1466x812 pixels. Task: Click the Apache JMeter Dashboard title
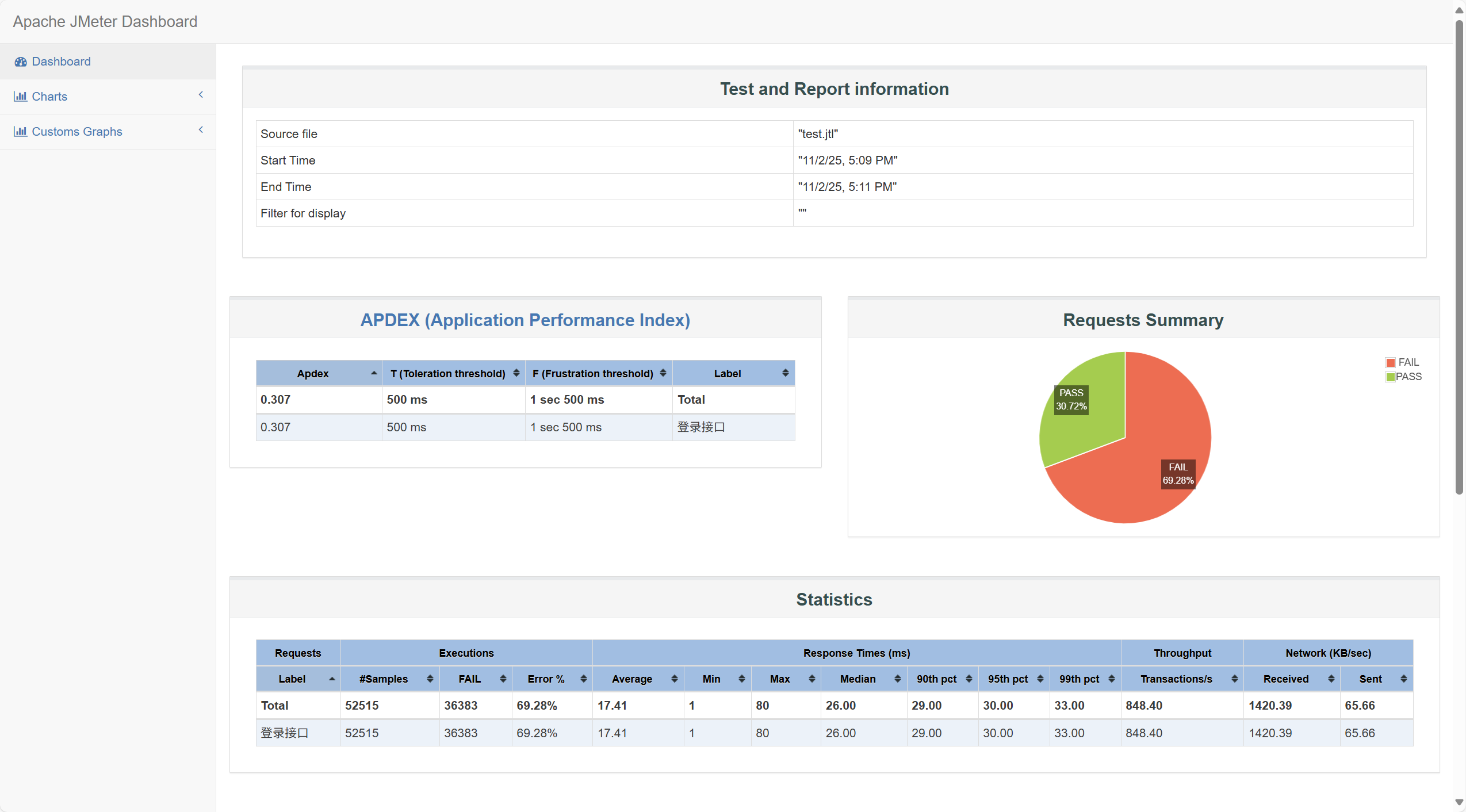coord(105,22)
